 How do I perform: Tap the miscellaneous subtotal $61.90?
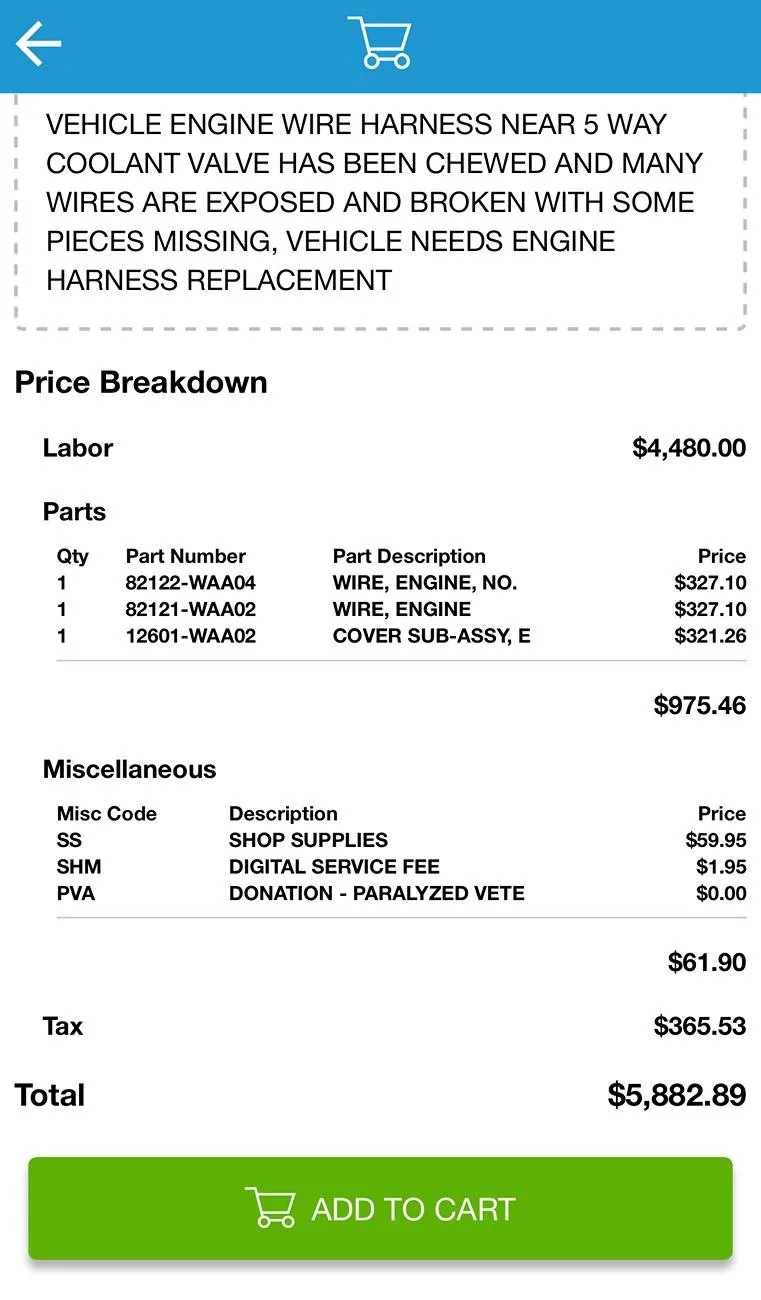(707, 962)
